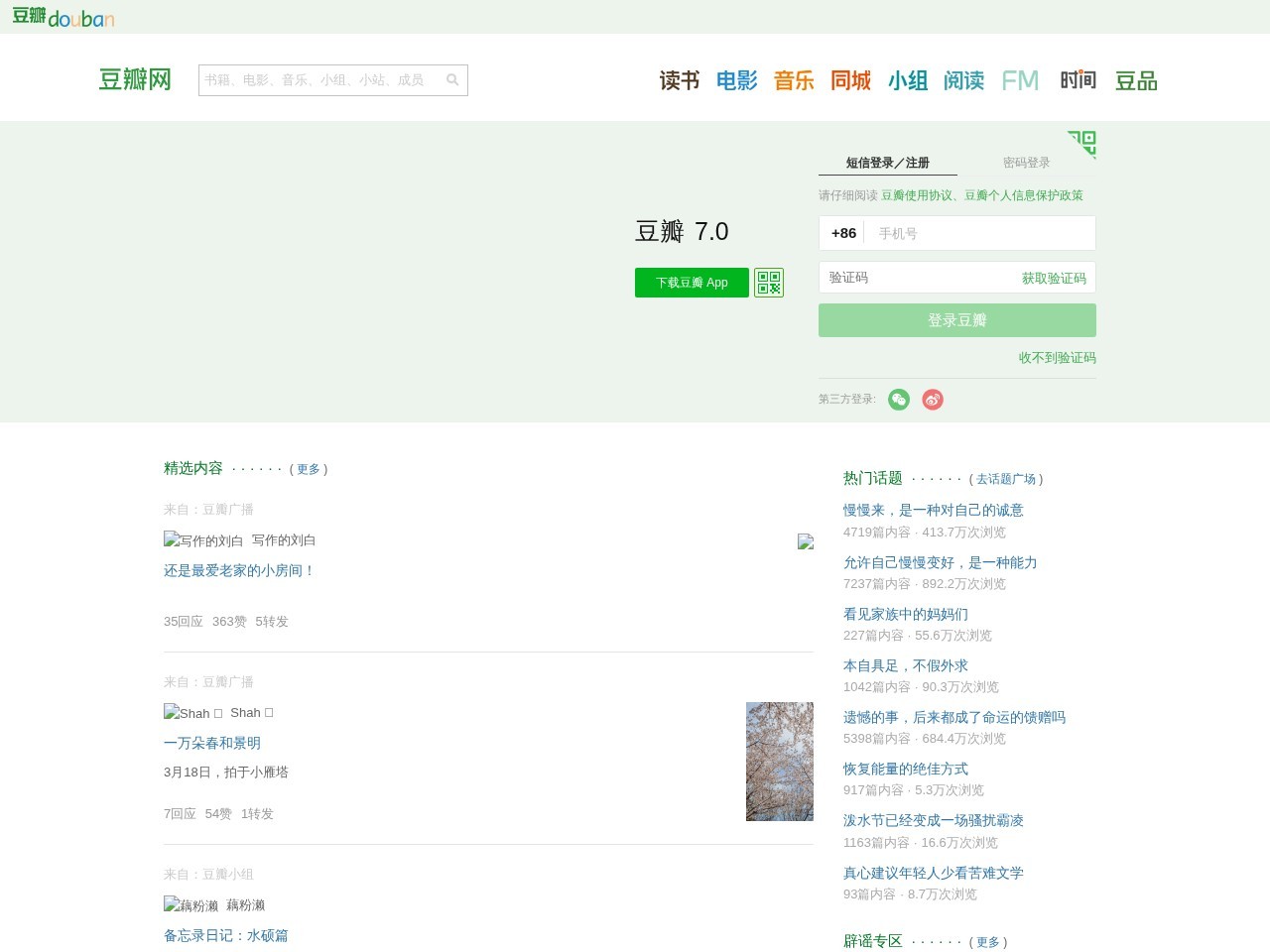
Task: Open 豆瓣个人信息保护政策 link
Action: click(x=1024, y=195)
